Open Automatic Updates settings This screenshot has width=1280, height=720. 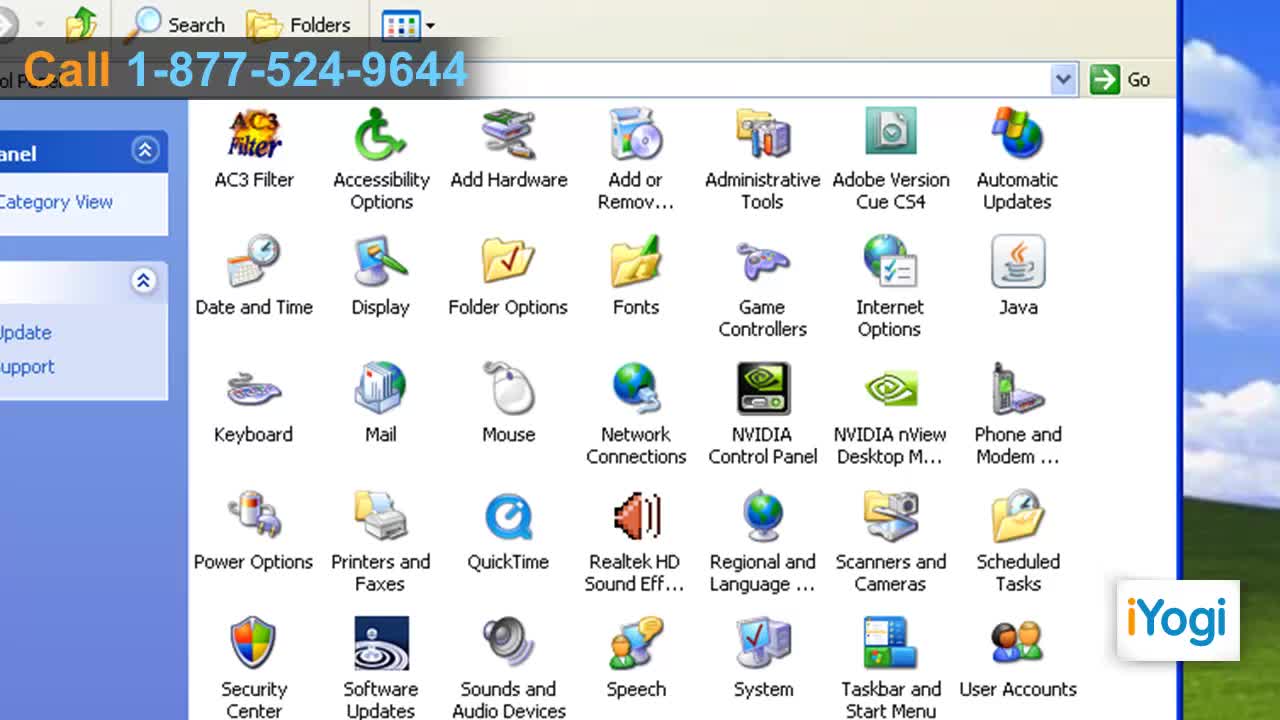[x=1017, y=160]
